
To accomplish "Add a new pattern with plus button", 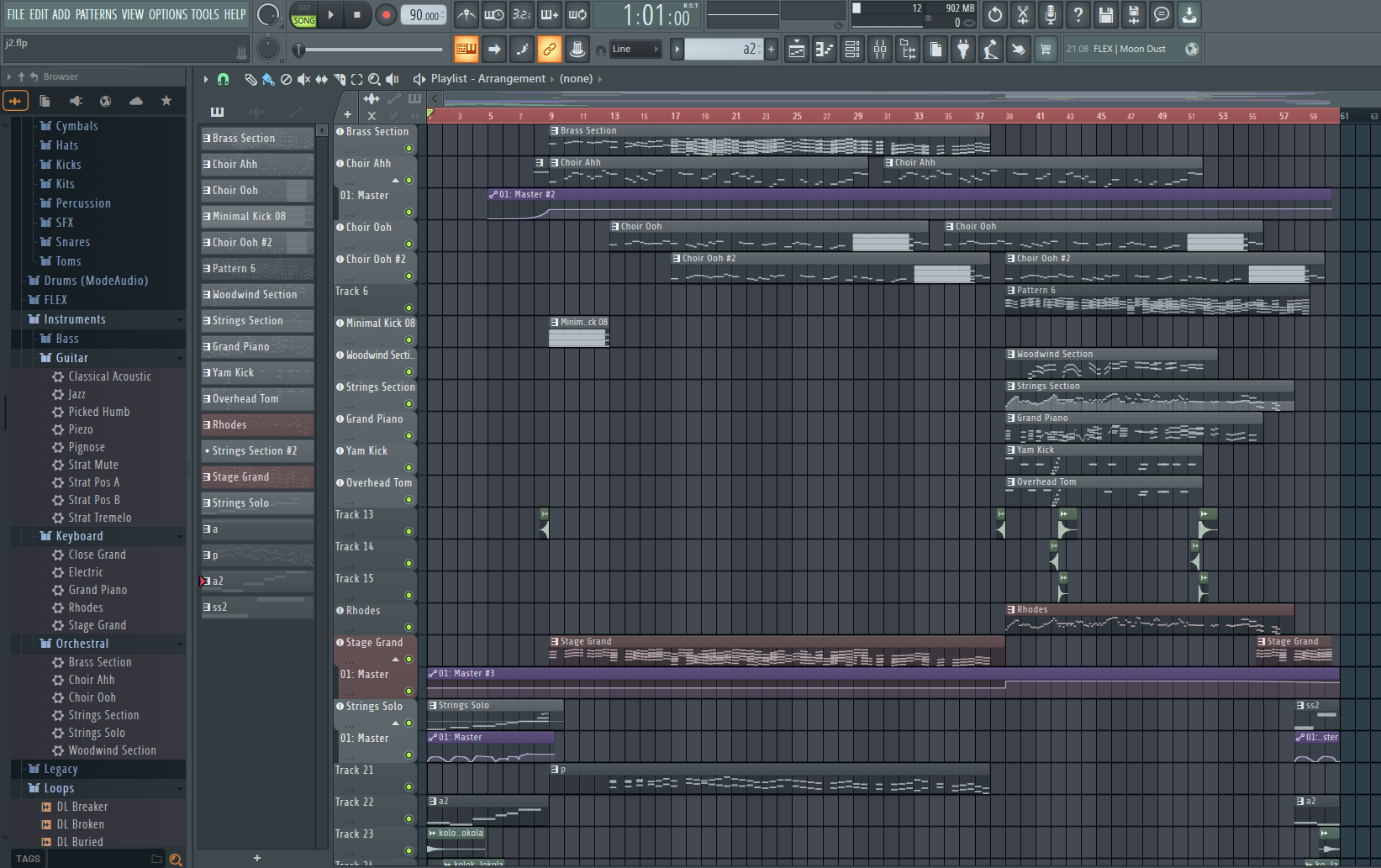I will coord(771,50).
